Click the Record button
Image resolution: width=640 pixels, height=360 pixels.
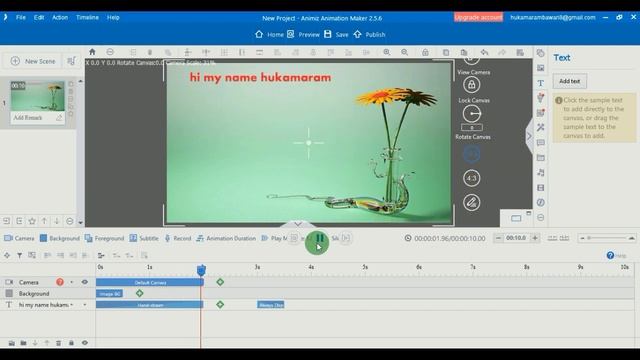[178, 238]
